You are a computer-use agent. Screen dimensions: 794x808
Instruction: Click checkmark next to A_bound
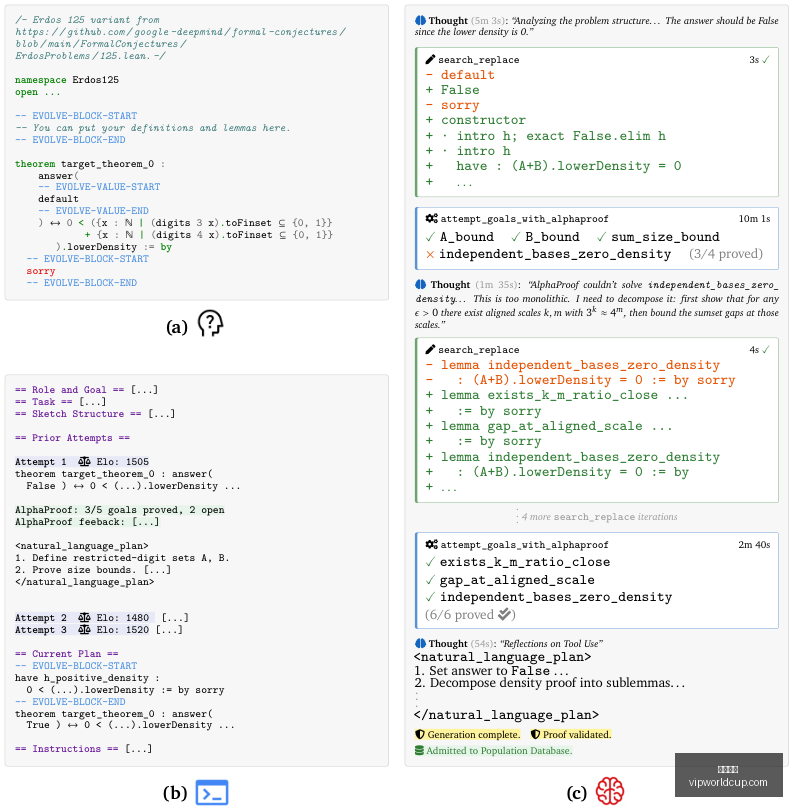tap(430, 237)
